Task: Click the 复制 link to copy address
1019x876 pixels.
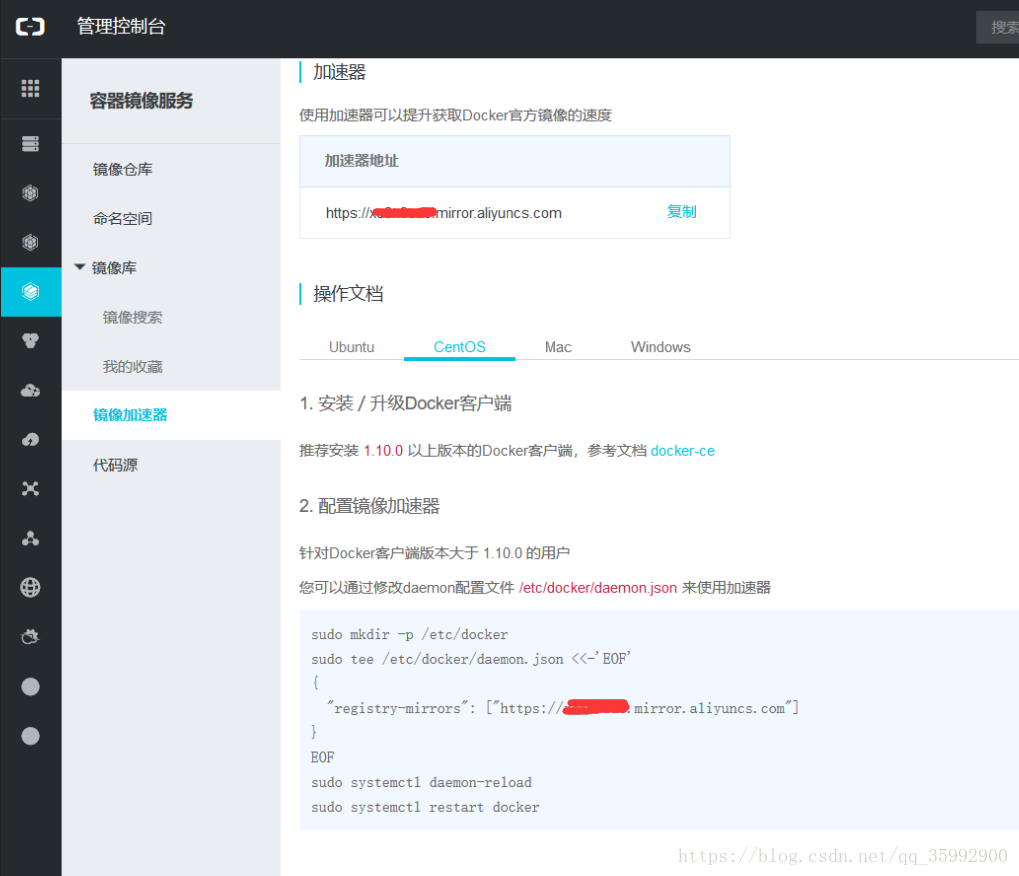Action: click(x=682, y=212)
